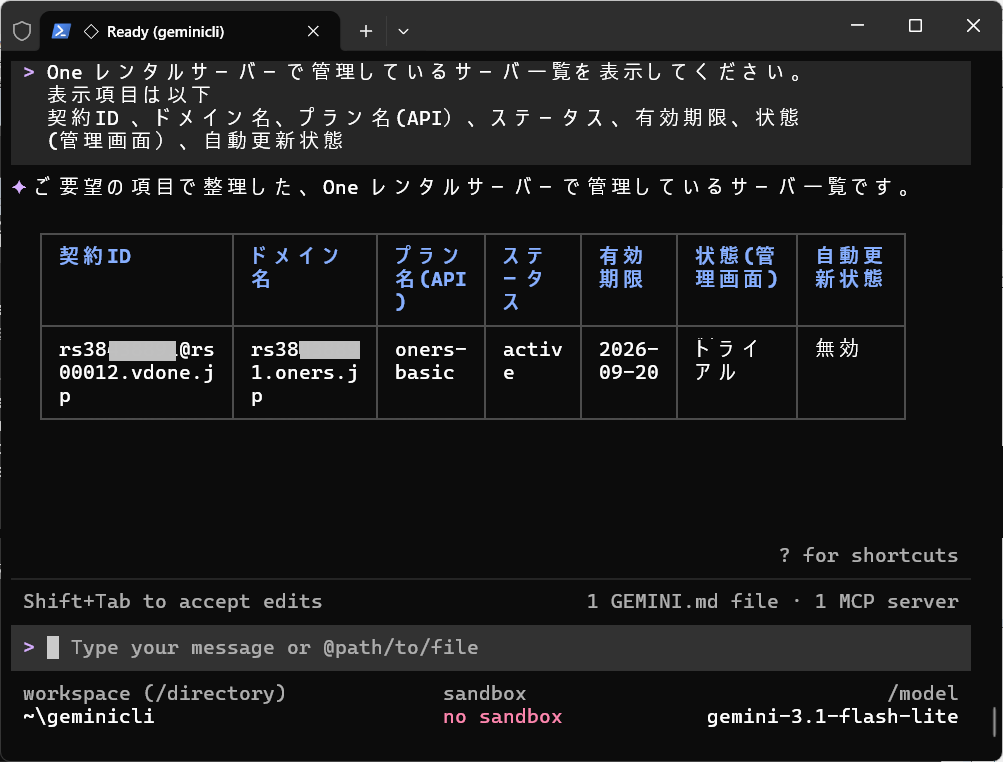
Task: Focus the 'Type your message' input field
Action: pos(491,647)
